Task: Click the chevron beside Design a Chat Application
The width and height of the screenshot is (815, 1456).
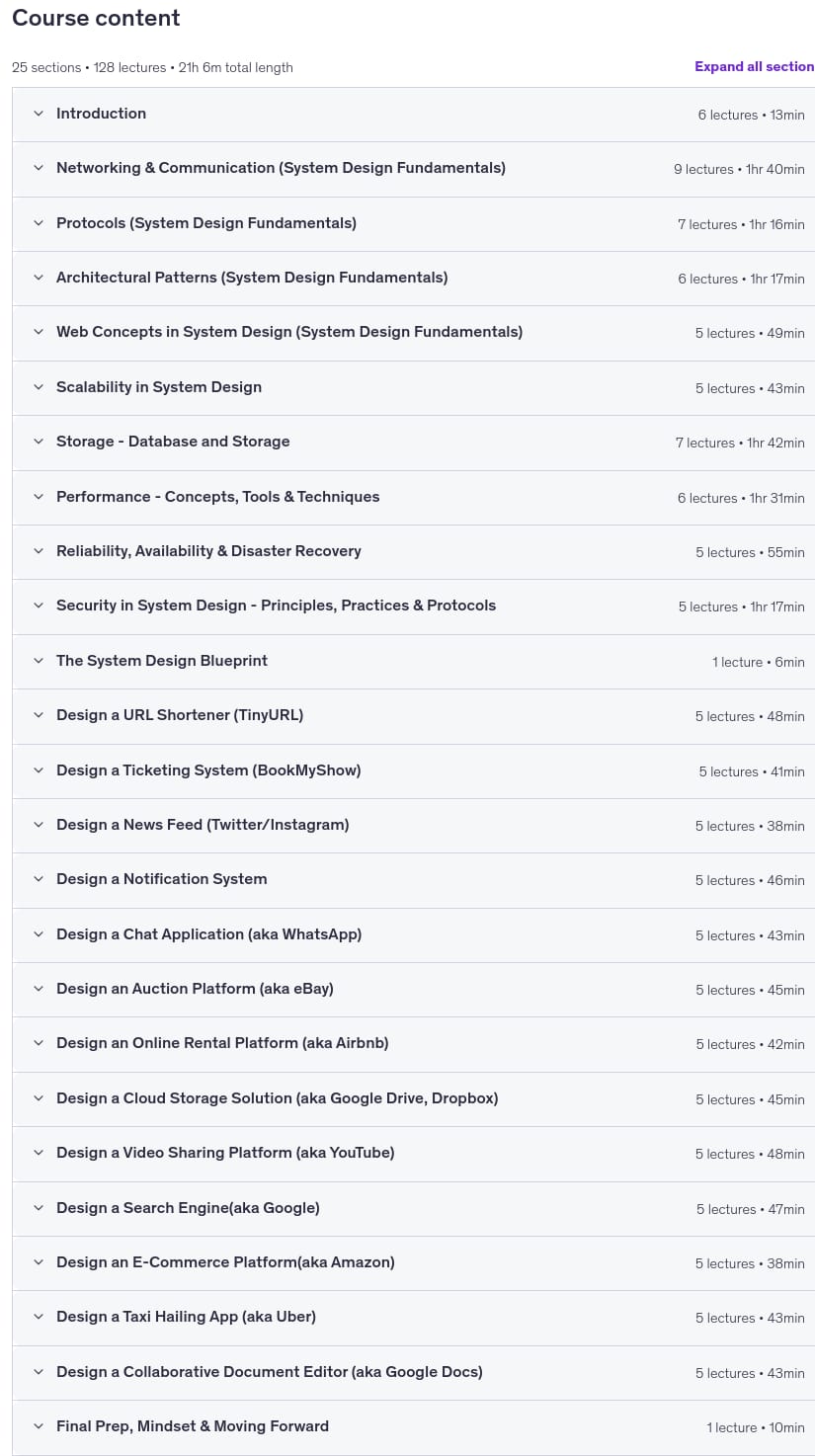Action: point(39,934)
